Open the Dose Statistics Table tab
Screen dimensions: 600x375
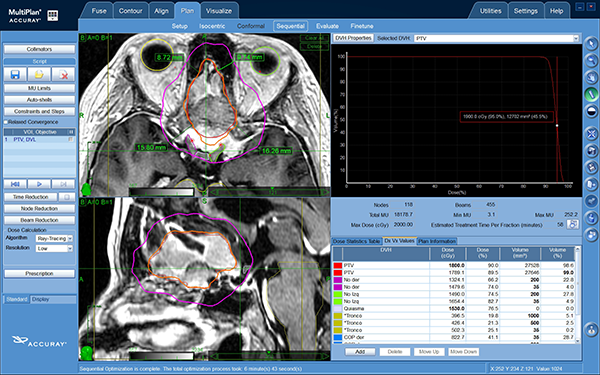tap(357, 241)
